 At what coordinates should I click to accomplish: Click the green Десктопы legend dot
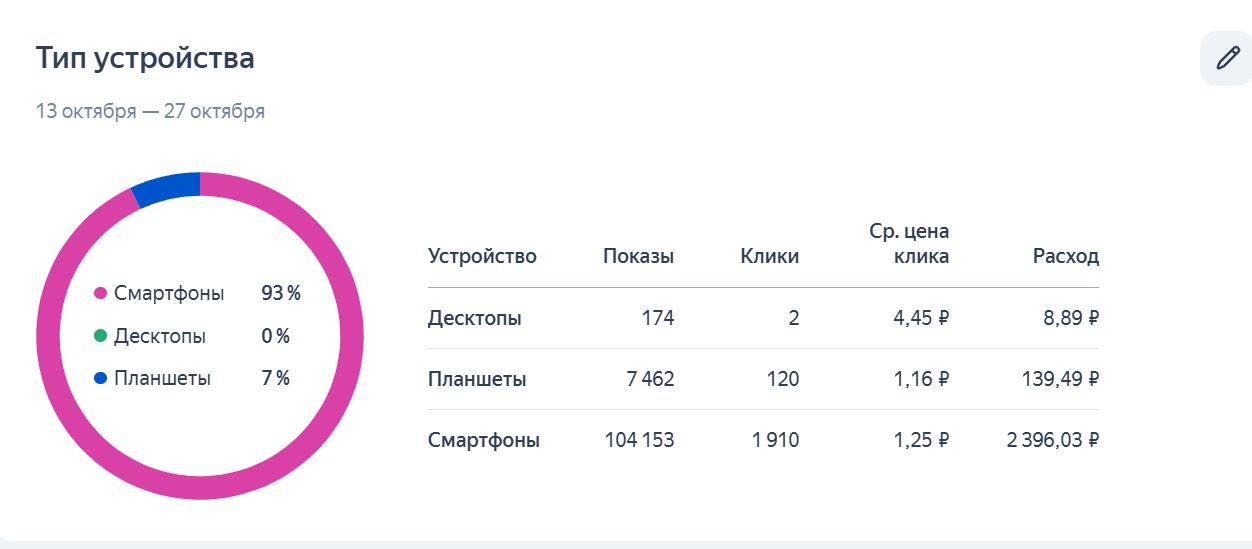[x=100, y=336]
